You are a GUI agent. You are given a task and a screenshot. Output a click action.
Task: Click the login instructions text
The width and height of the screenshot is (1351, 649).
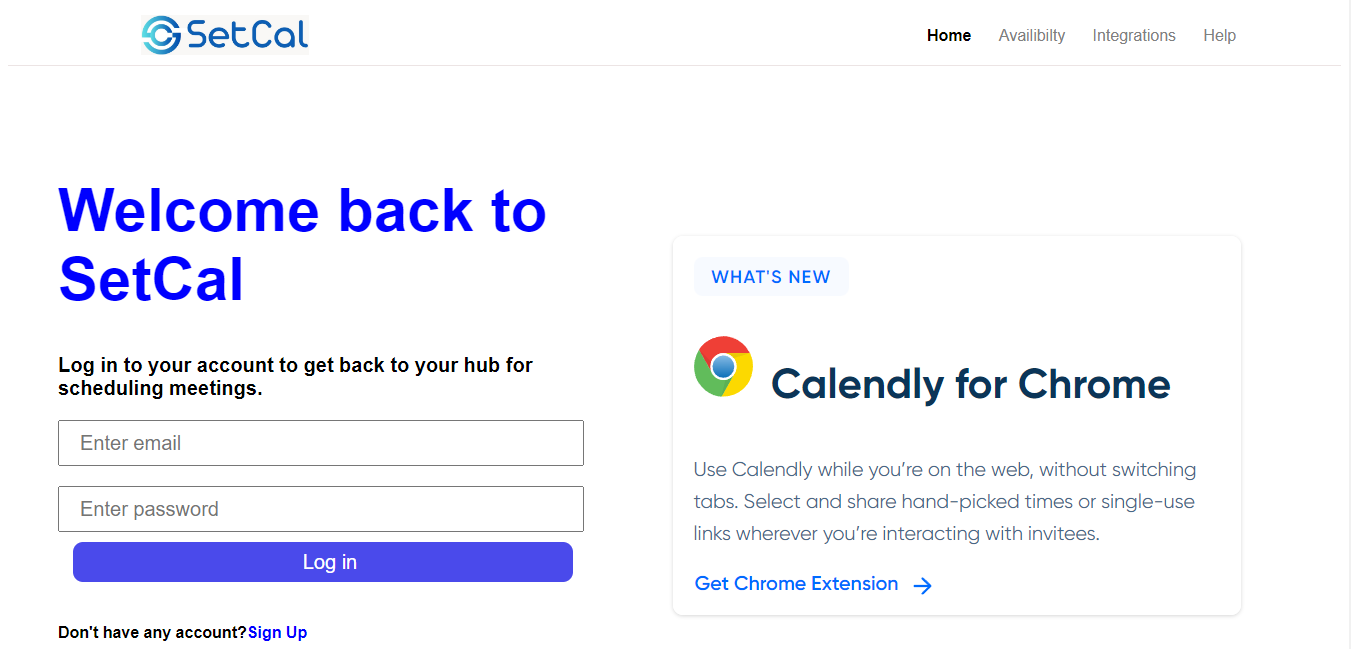click(x=295, y=376)
